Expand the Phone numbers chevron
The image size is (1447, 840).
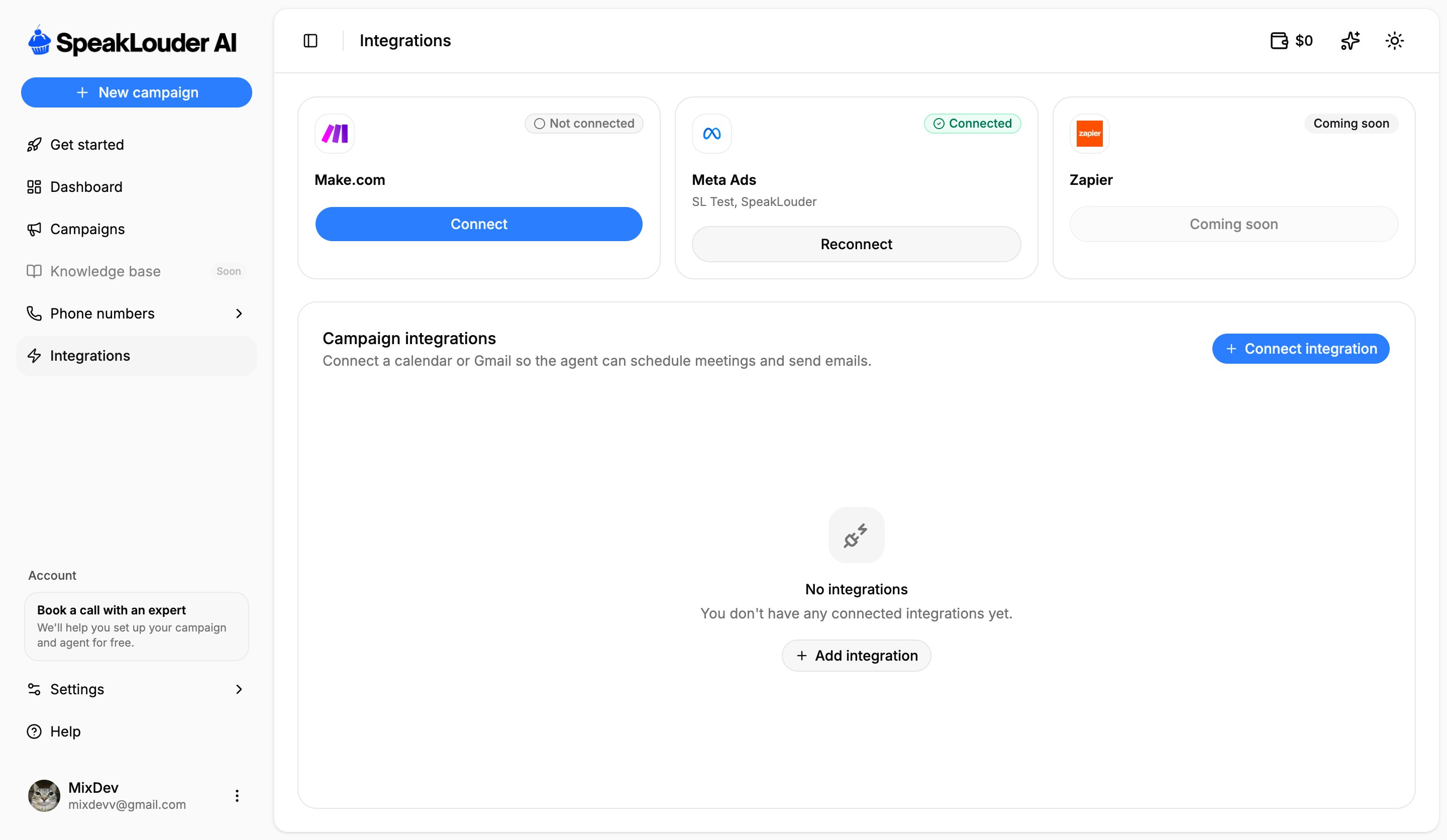pyautogui.click(x=239, y=313)
